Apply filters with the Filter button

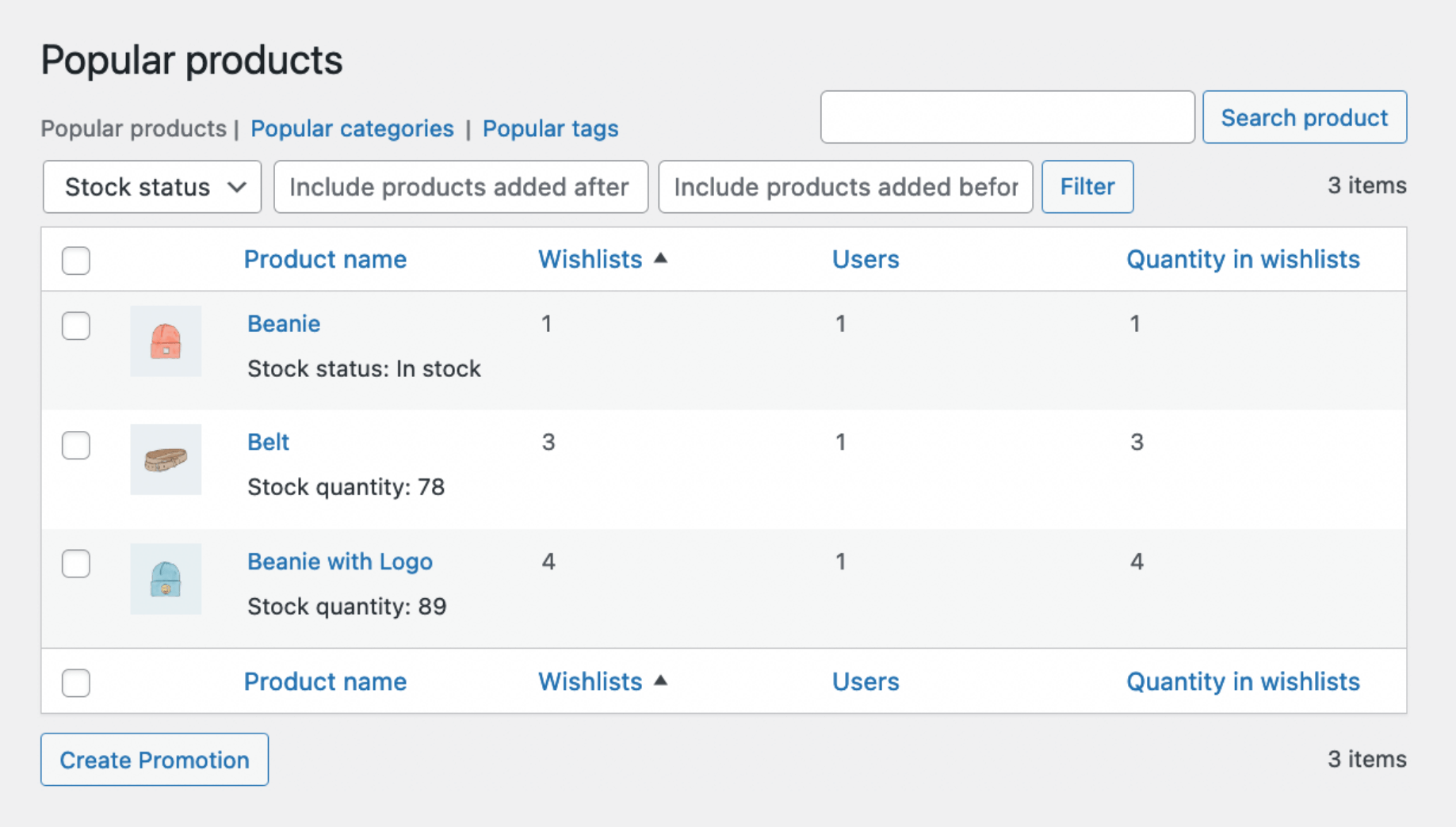click(x=1087, y=187)
